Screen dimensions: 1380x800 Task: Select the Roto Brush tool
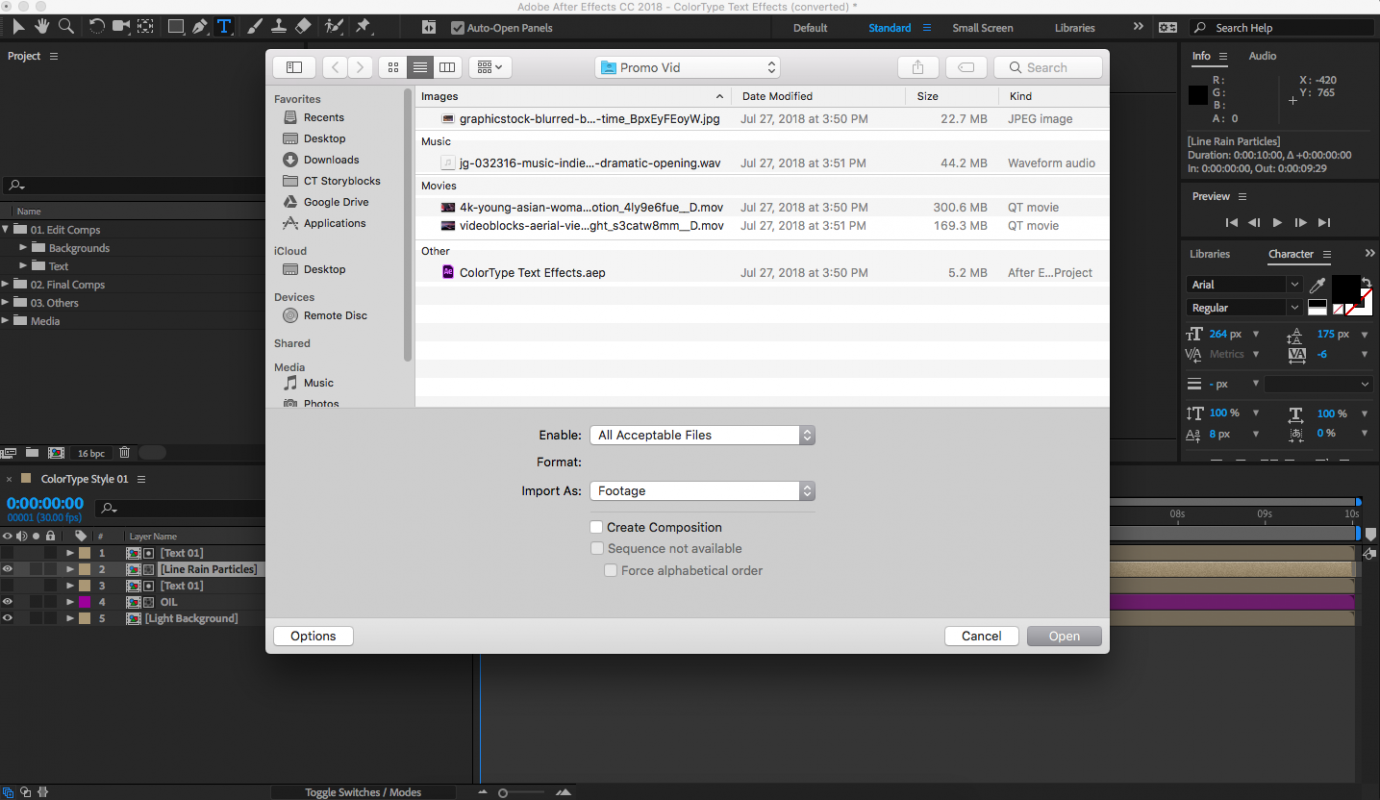334,27
